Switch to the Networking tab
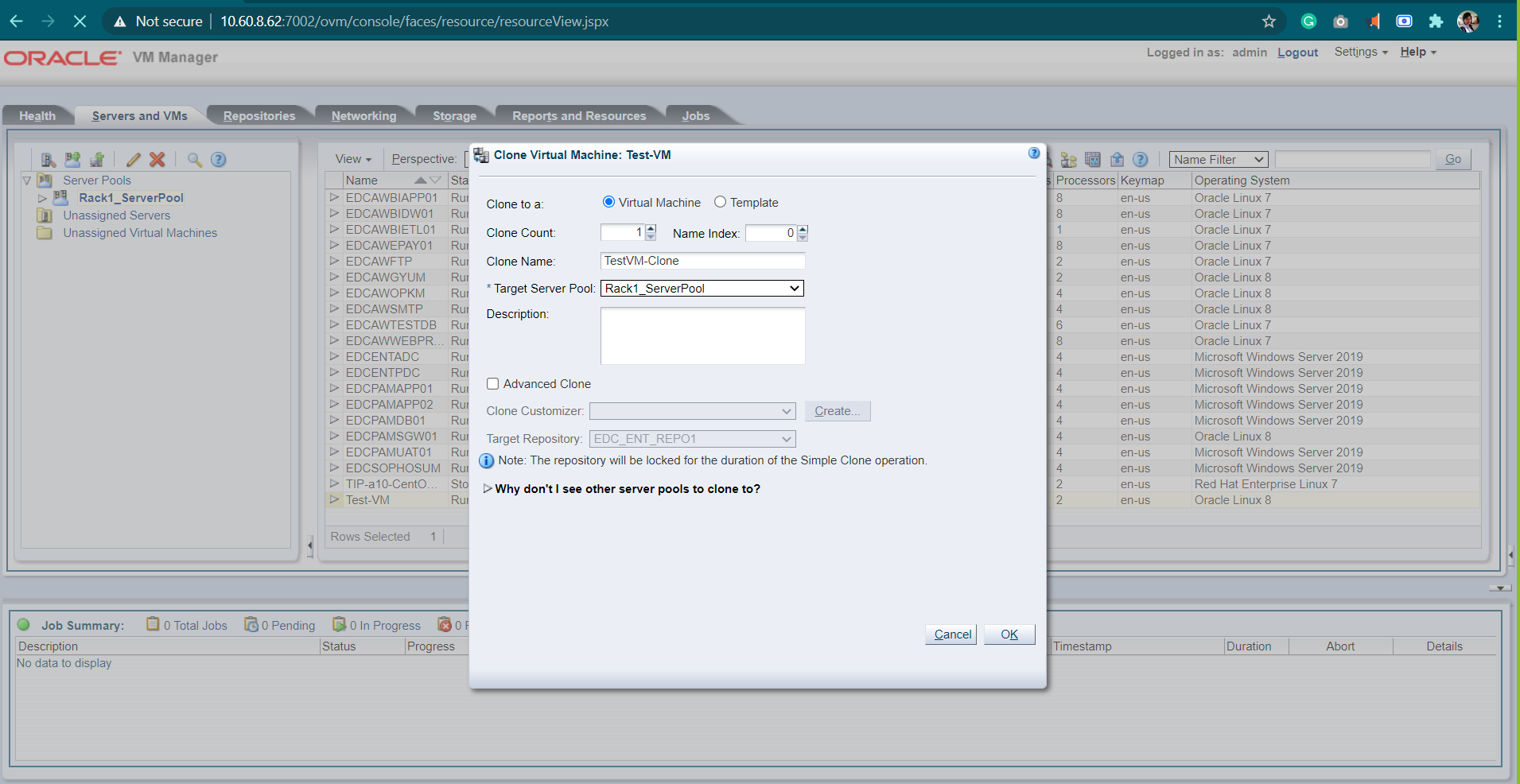The image size is (1520, 784). click(x=363, y=116)
